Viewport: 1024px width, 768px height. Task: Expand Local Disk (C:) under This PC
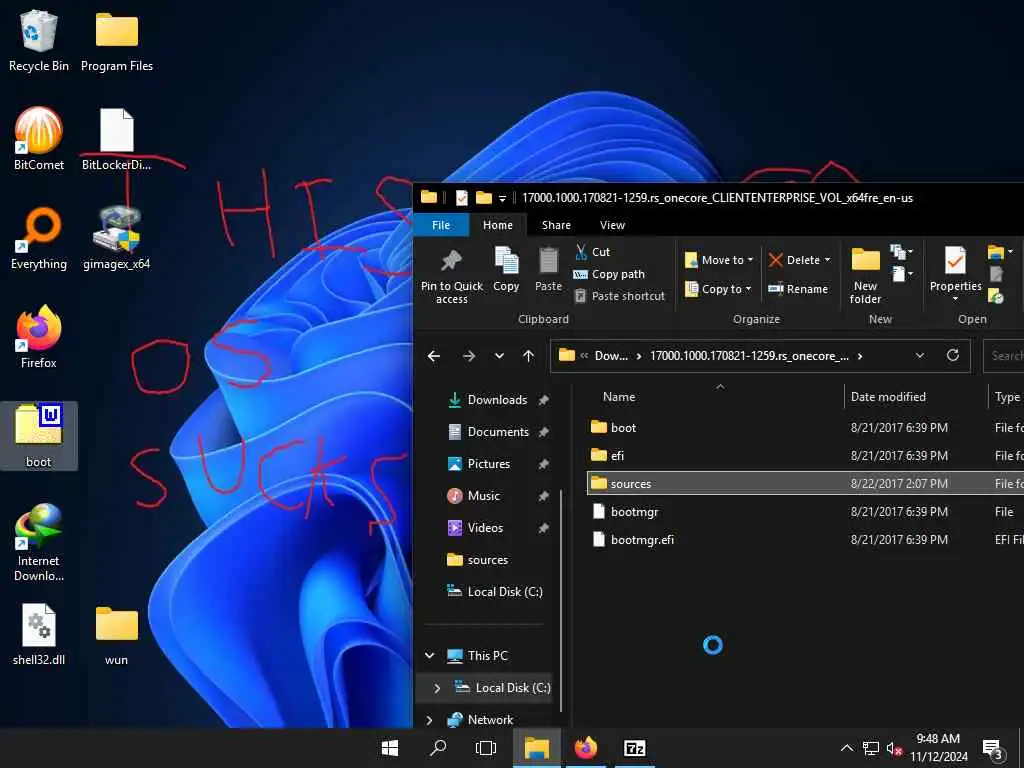point(437,688)
